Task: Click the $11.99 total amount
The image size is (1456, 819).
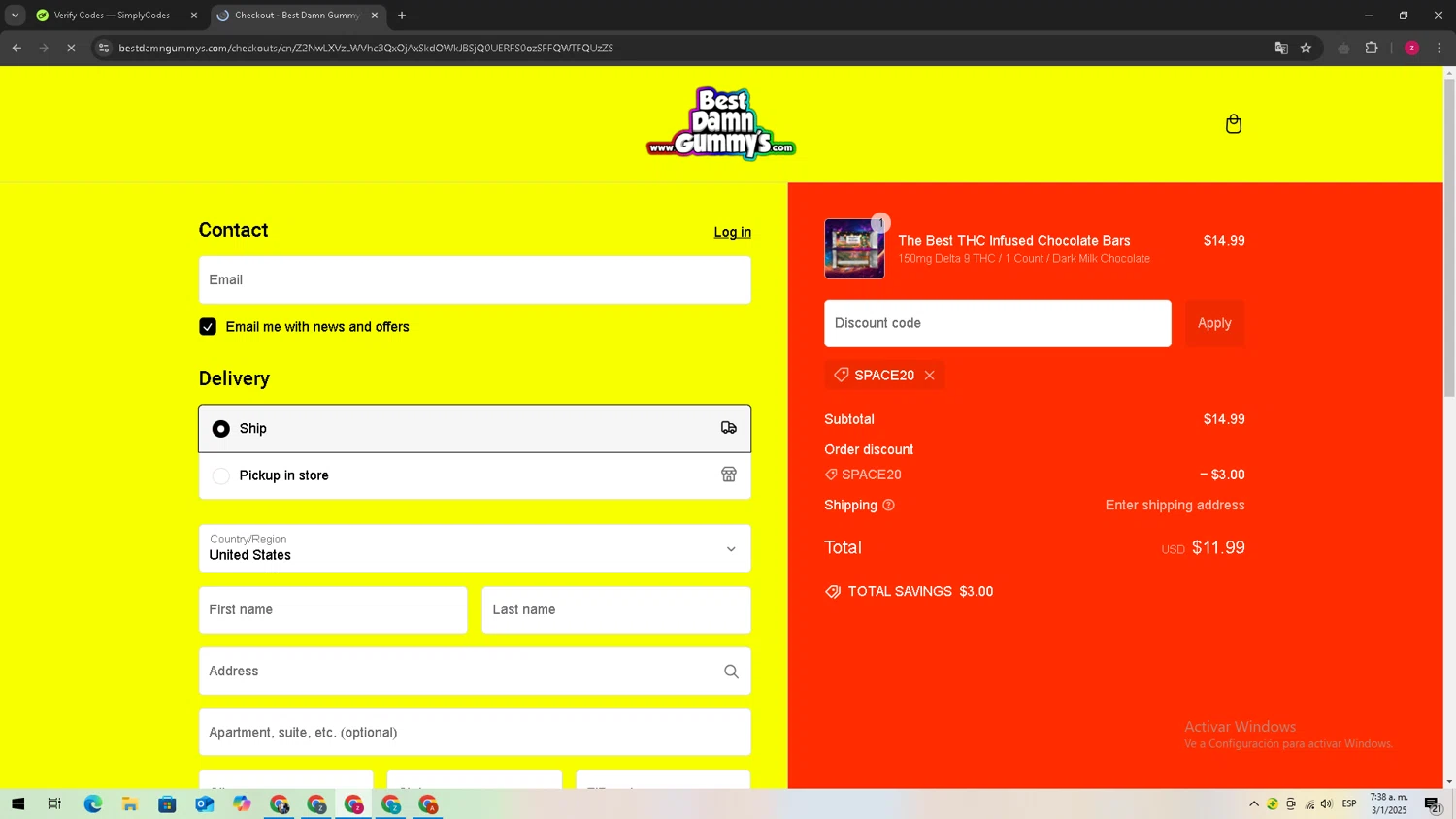Action: click(1218, 547)
